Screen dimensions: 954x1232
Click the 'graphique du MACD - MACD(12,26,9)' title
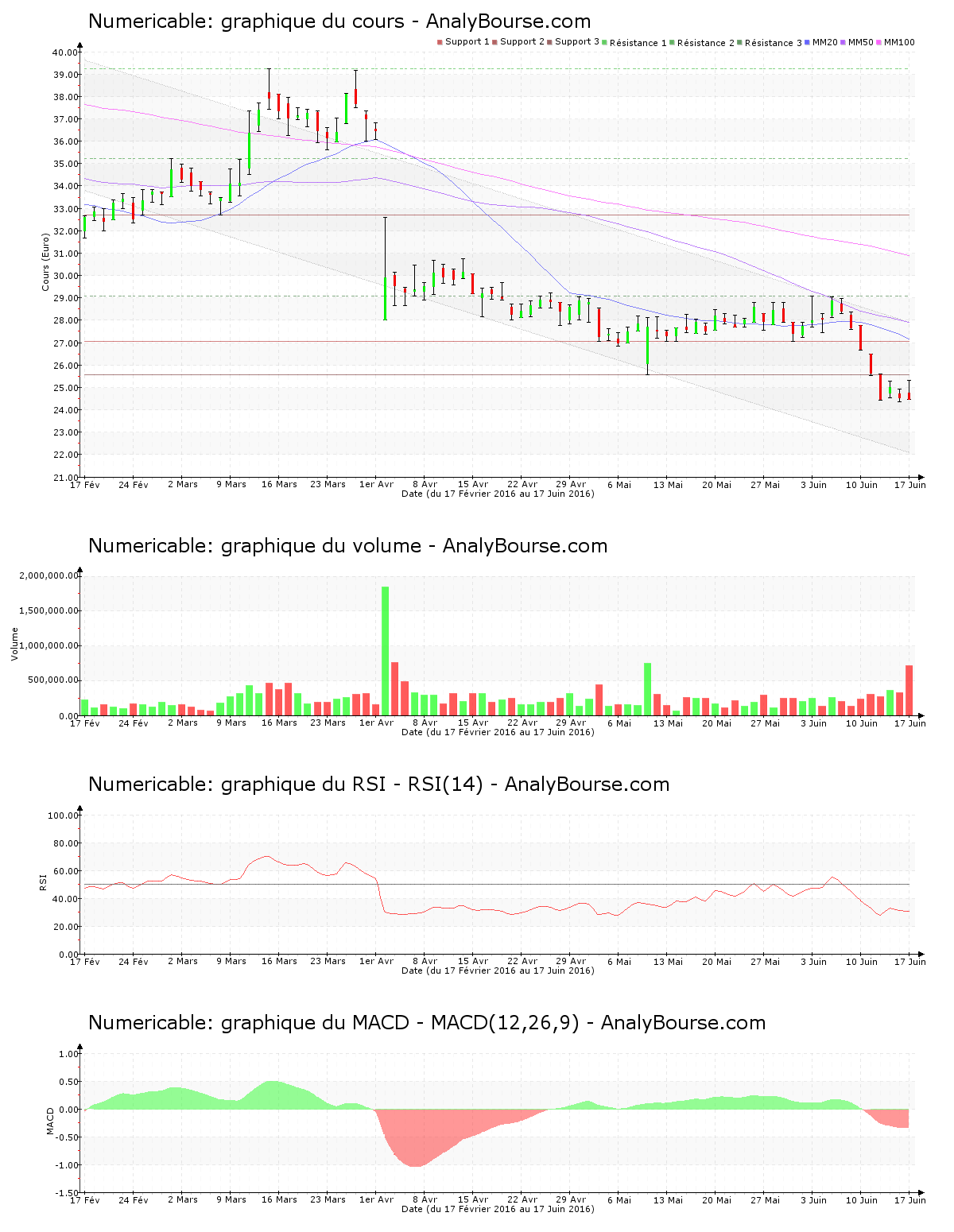[427, 1023]
